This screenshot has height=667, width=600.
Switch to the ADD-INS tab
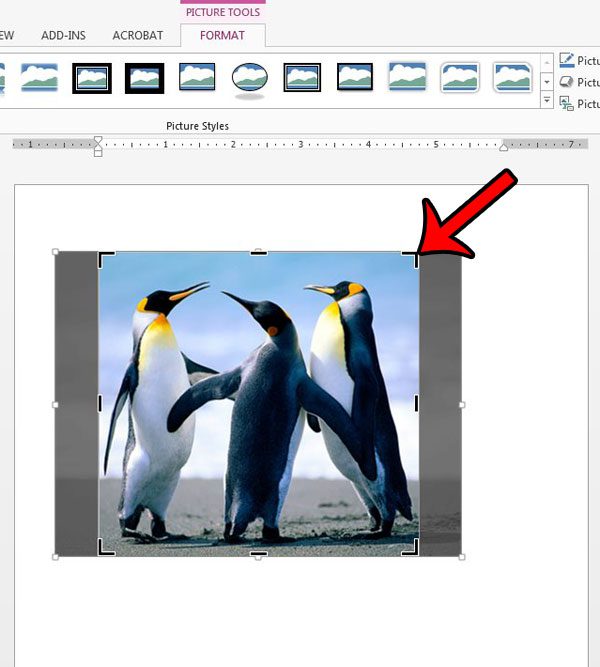point(62,35)
